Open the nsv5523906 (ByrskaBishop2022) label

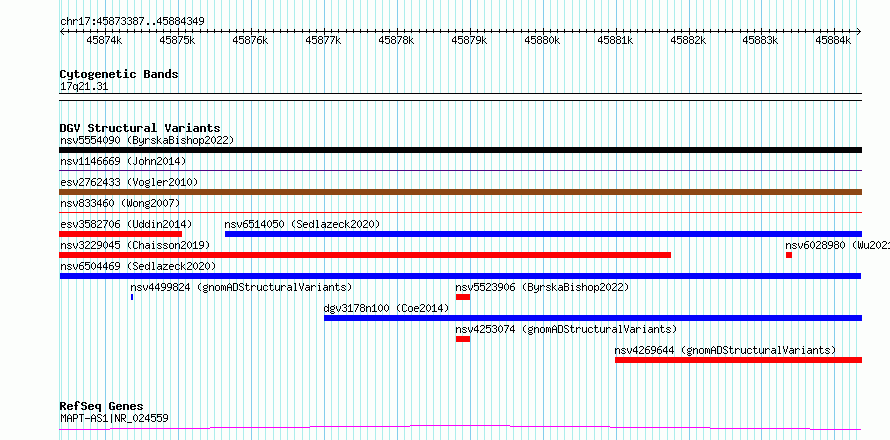click(542, 287)
